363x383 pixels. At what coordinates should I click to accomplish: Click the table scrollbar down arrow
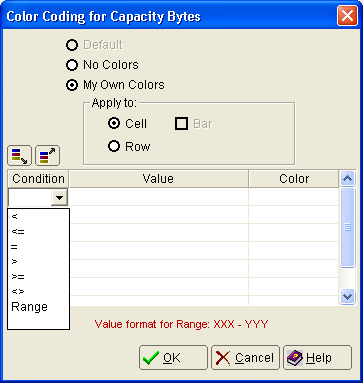(x=347, y=296)
